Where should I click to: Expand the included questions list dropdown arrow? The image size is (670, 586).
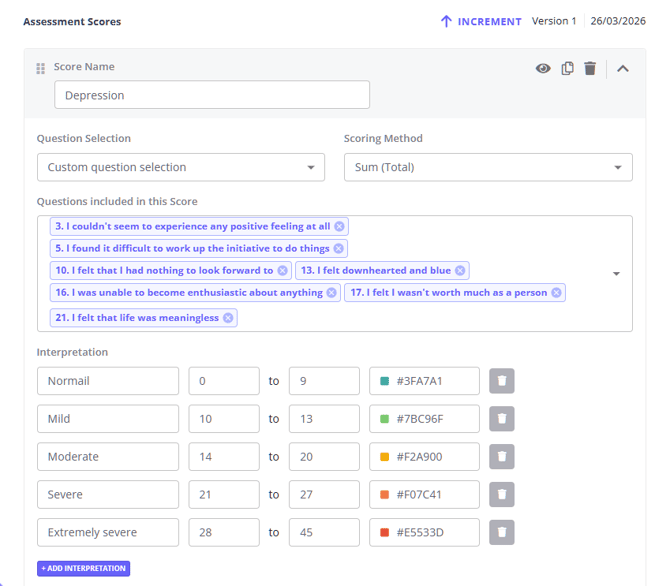(x=616, y=273)
